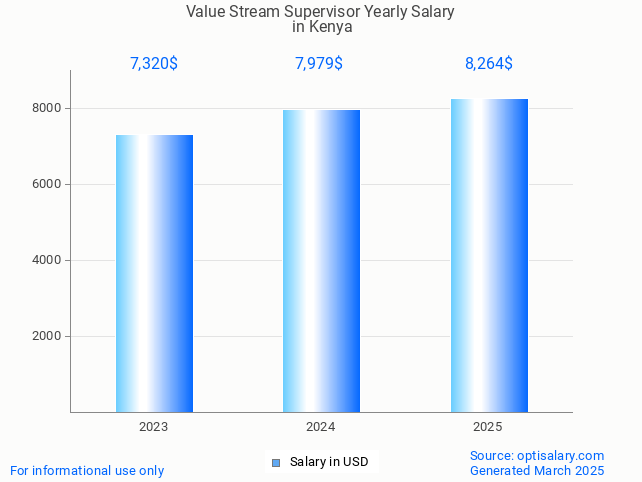The image size is (642, 482).
Task: Click the 7,320$ value label
Action: 154,64
